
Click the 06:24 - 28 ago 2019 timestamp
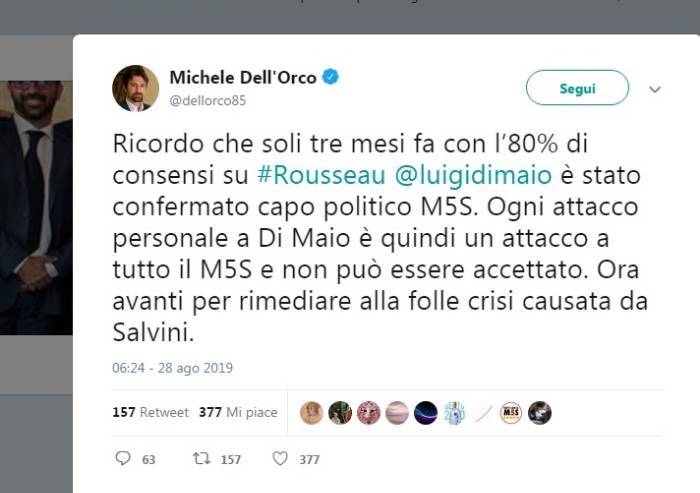[x=172, y=368]
